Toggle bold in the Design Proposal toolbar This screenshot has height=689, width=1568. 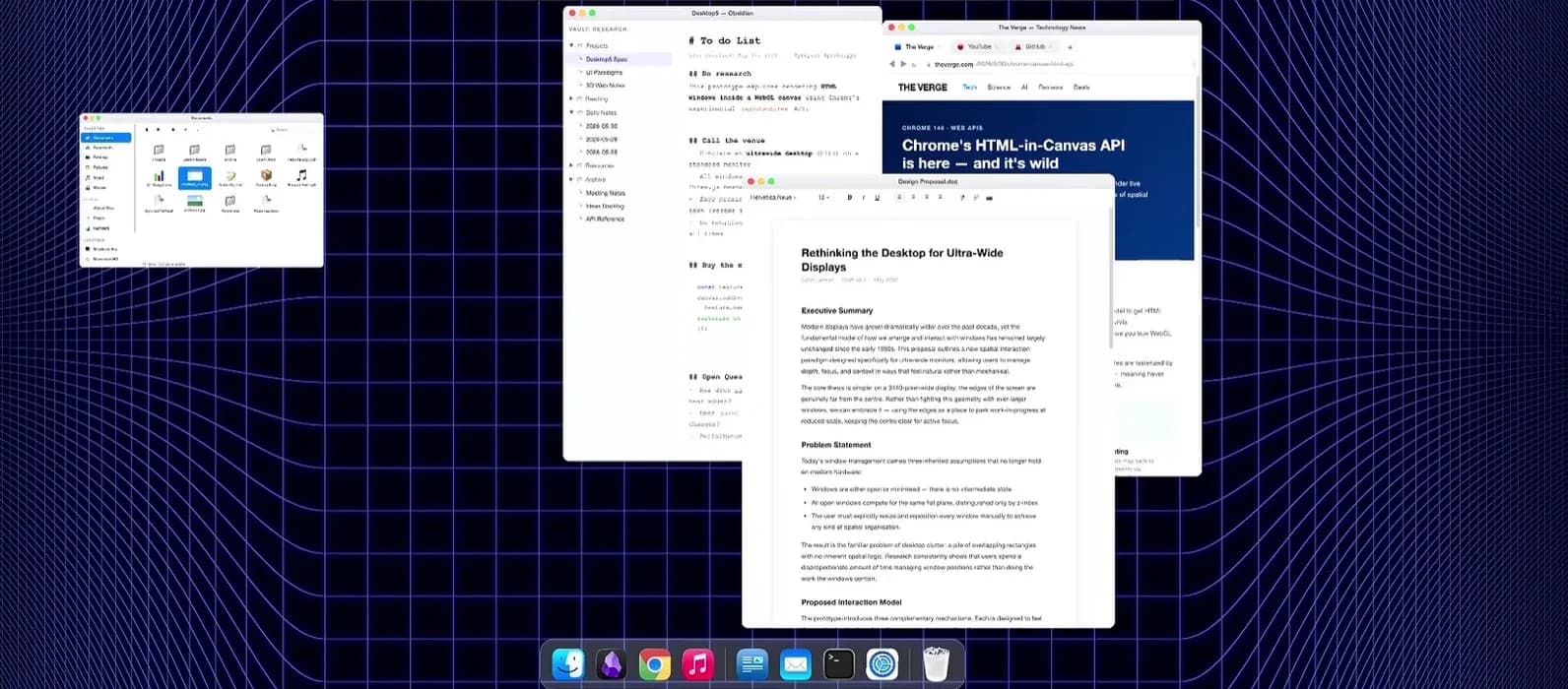click(x=849, y=198)
